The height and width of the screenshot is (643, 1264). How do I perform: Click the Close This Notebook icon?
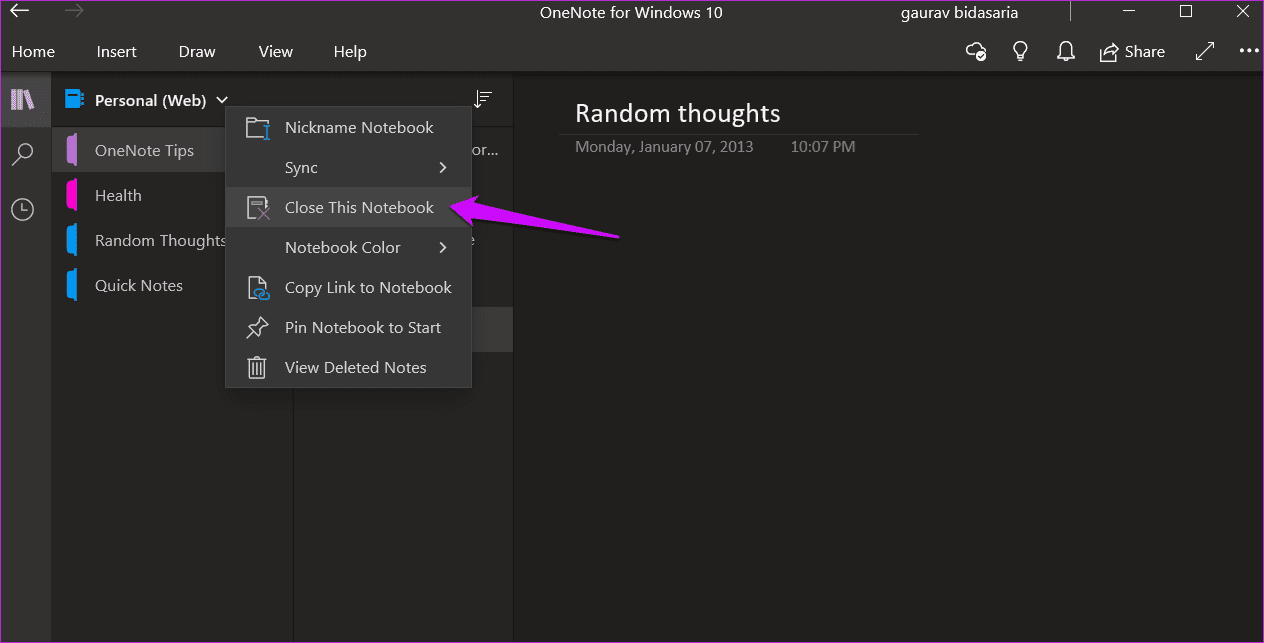pos(258,207)
